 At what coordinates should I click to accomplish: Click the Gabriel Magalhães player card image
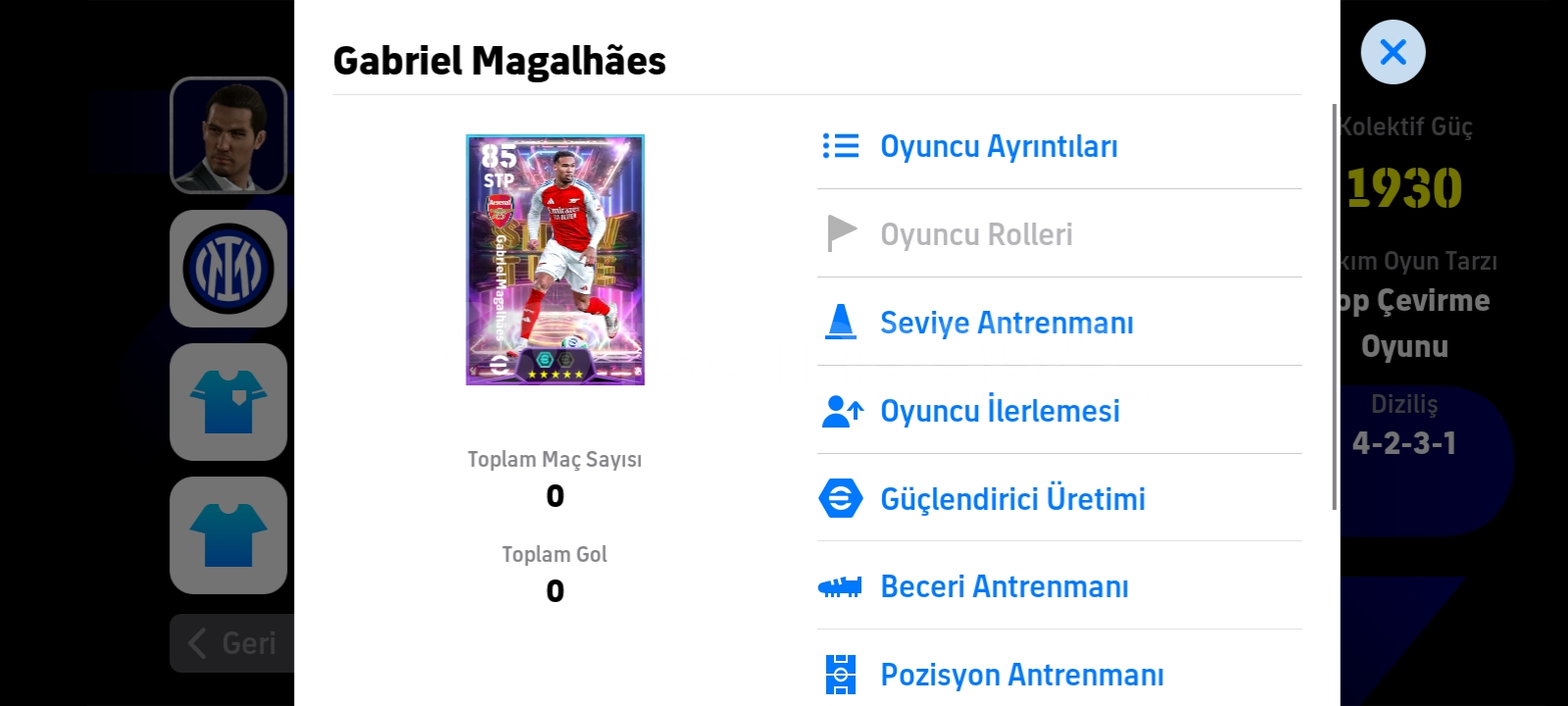(x=555, y=260)
